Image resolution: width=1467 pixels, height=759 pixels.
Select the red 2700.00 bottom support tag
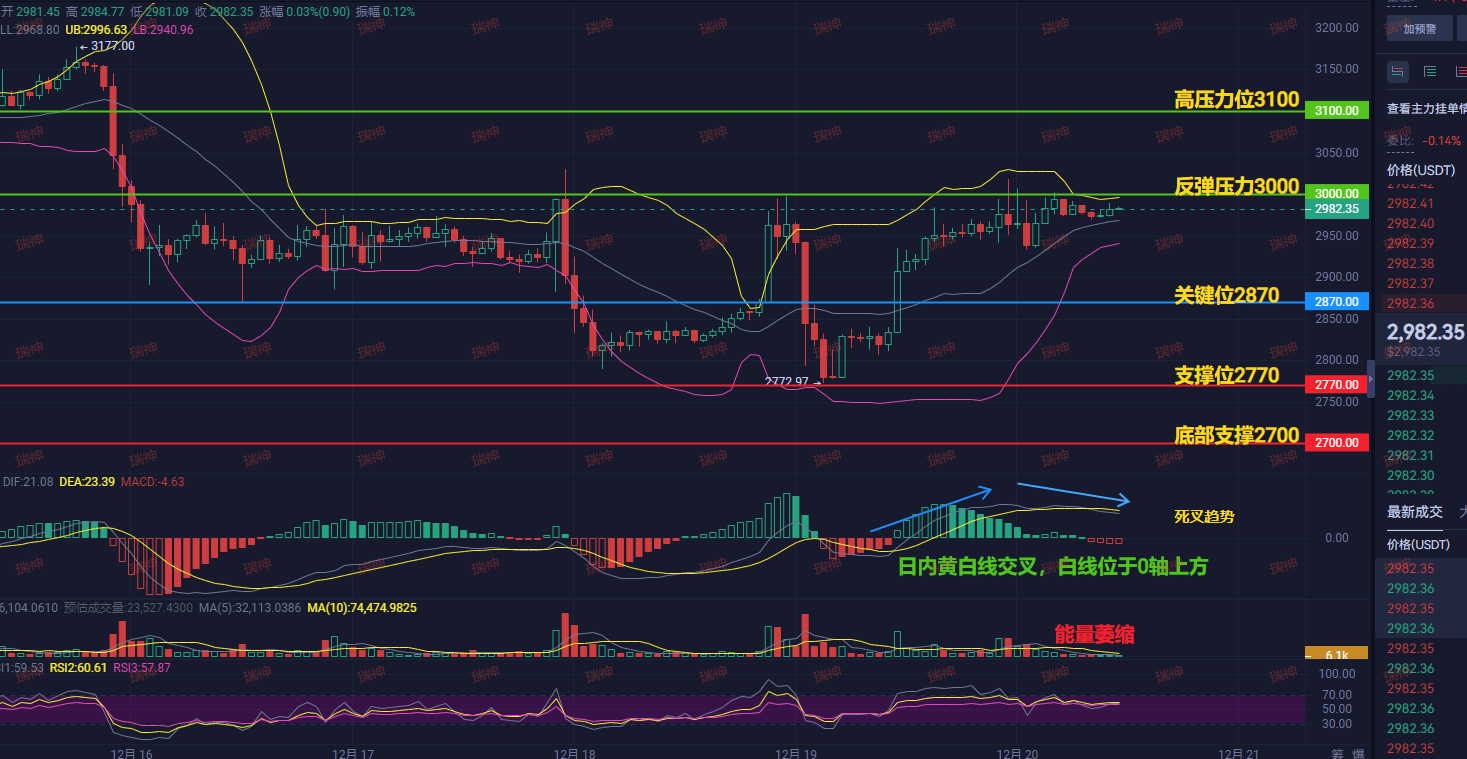click(1337, 442)
